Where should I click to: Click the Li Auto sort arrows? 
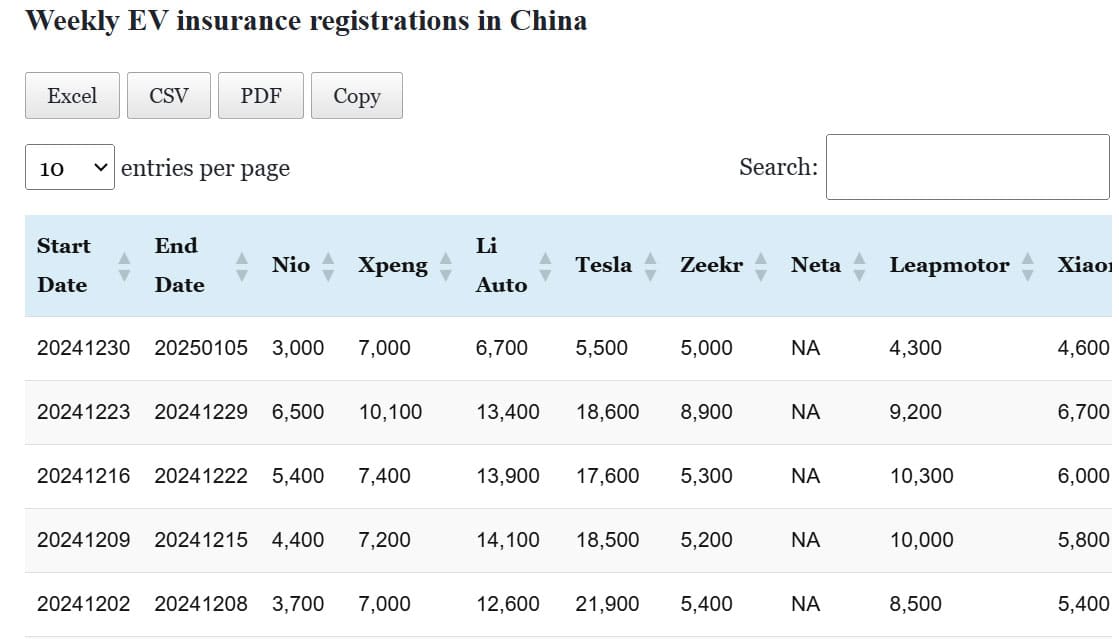pos(545,266)
